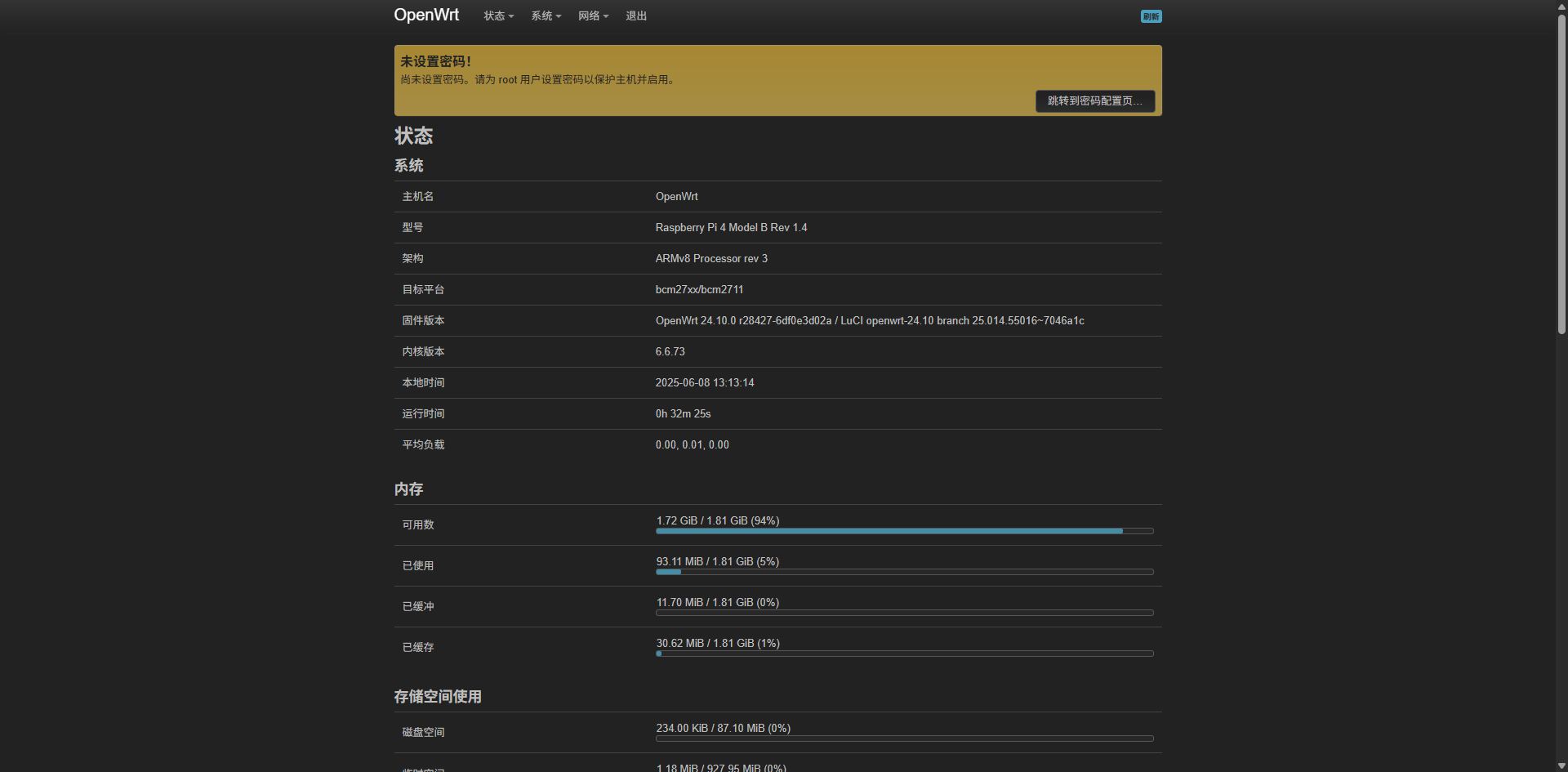Click the 已缓冲 buffered memory bar
1568x772 pixels.
point(903,612)
